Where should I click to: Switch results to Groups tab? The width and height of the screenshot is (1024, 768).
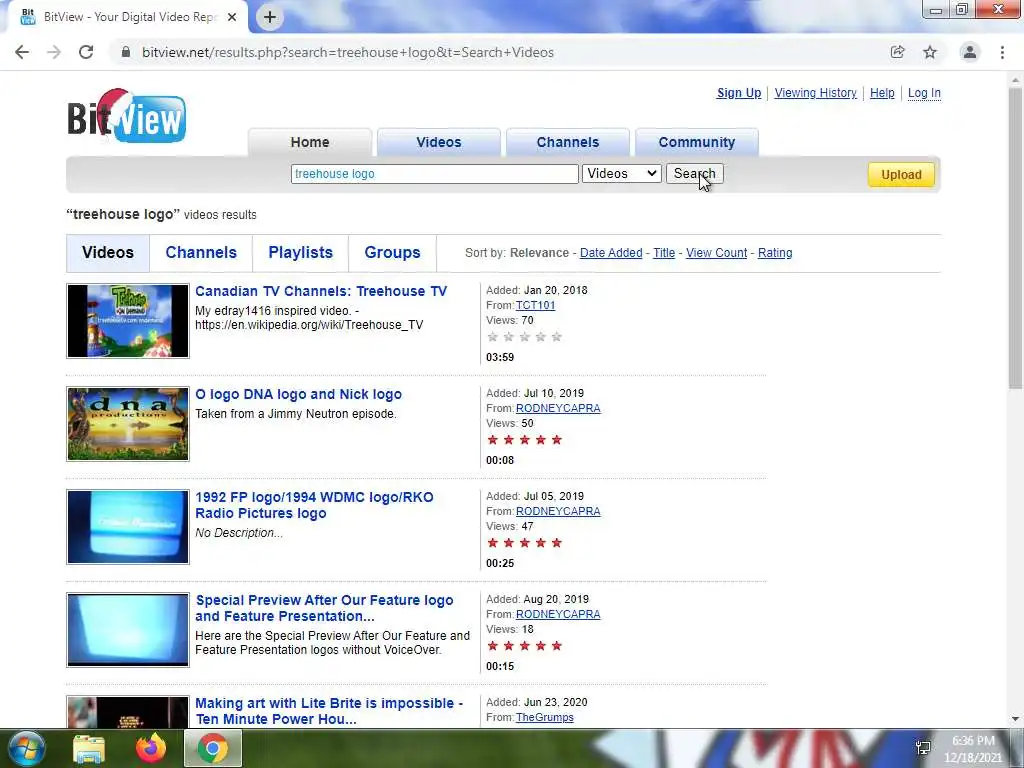pos(392,253)
